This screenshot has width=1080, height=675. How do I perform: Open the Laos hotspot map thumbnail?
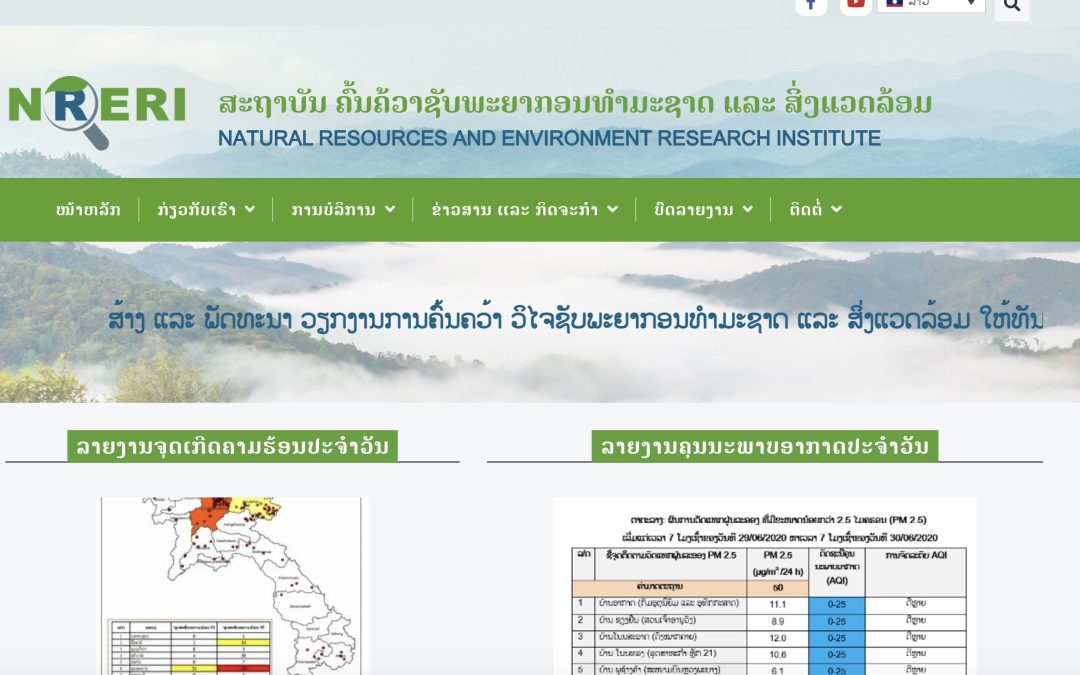(x=234, y=586)
